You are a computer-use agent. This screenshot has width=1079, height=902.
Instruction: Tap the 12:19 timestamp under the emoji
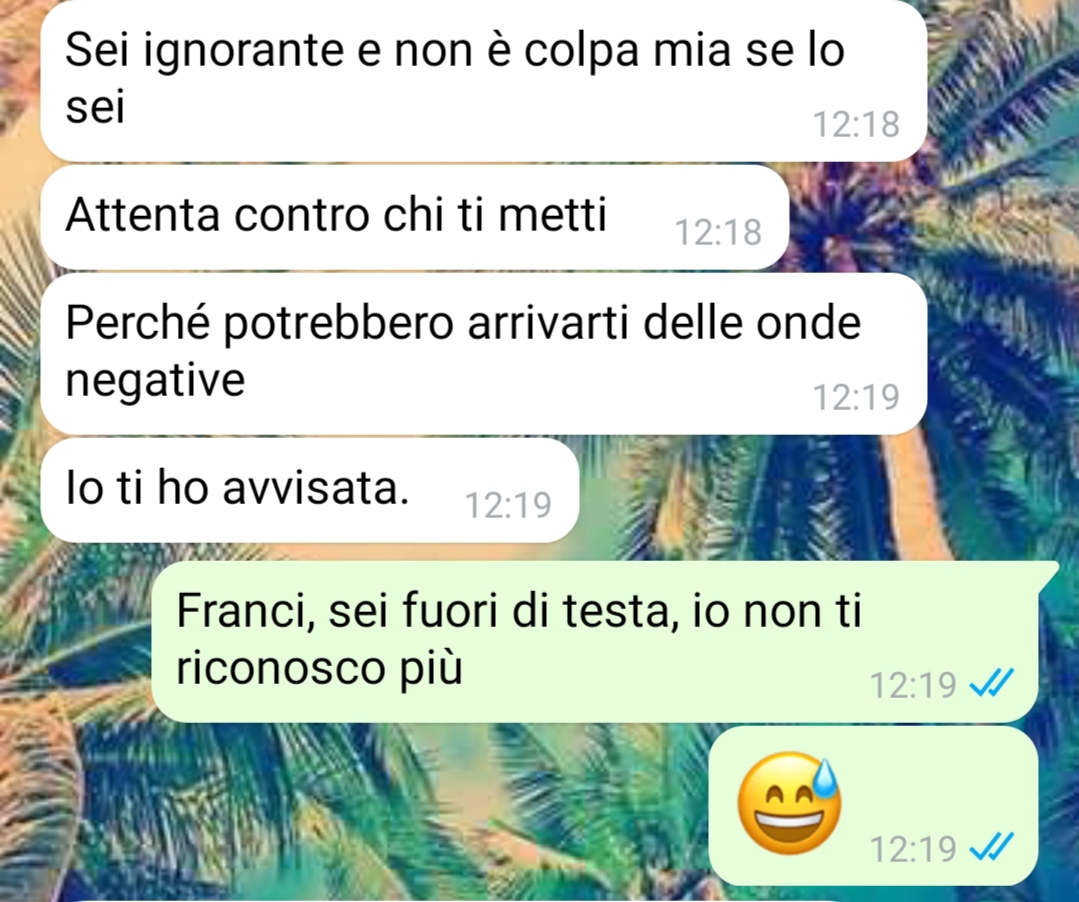click(913, 848)
